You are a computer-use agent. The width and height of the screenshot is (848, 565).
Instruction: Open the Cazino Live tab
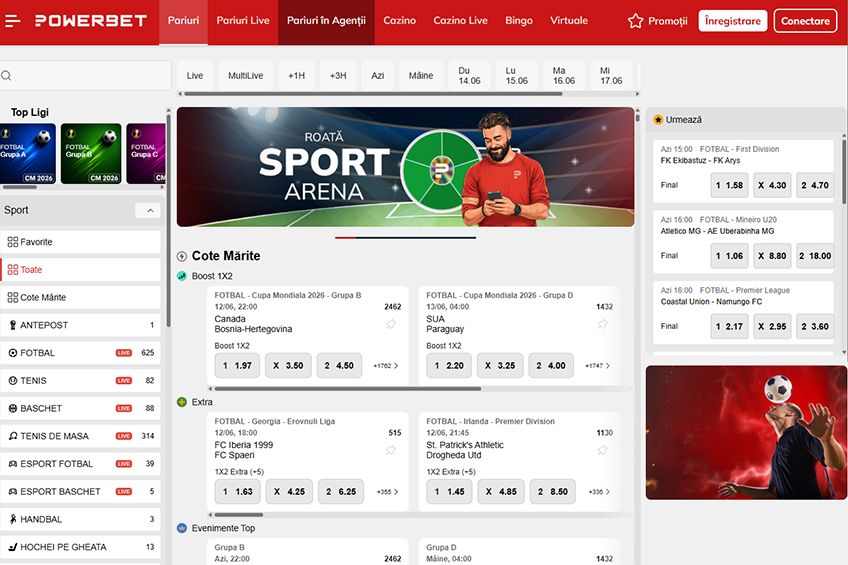coord(460,21)
